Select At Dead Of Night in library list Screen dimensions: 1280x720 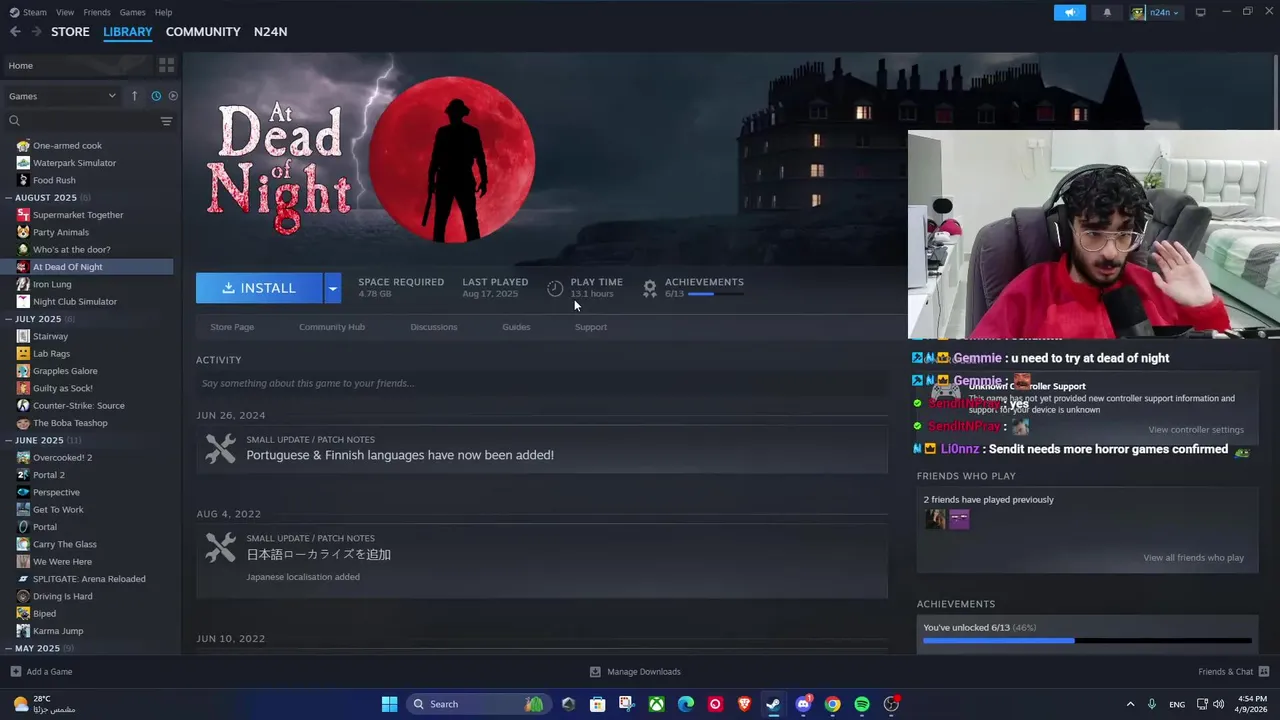tap(87, 267)
